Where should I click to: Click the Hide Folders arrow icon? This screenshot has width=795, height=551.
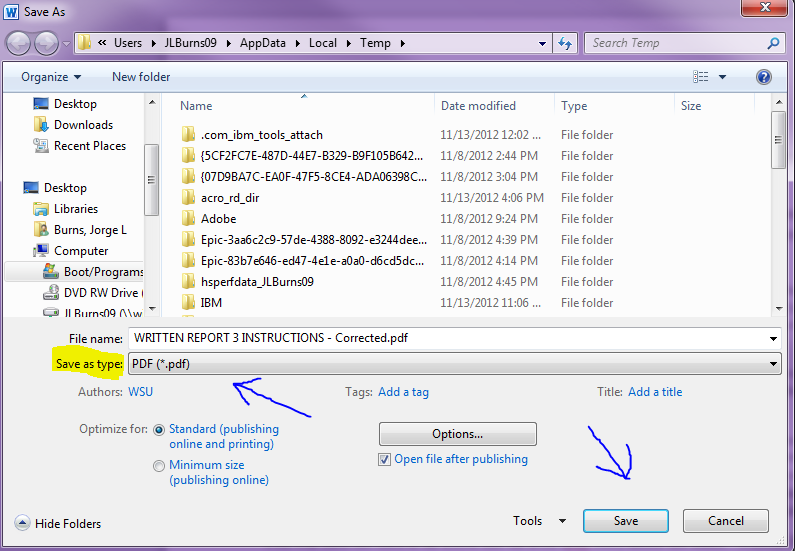22,523
